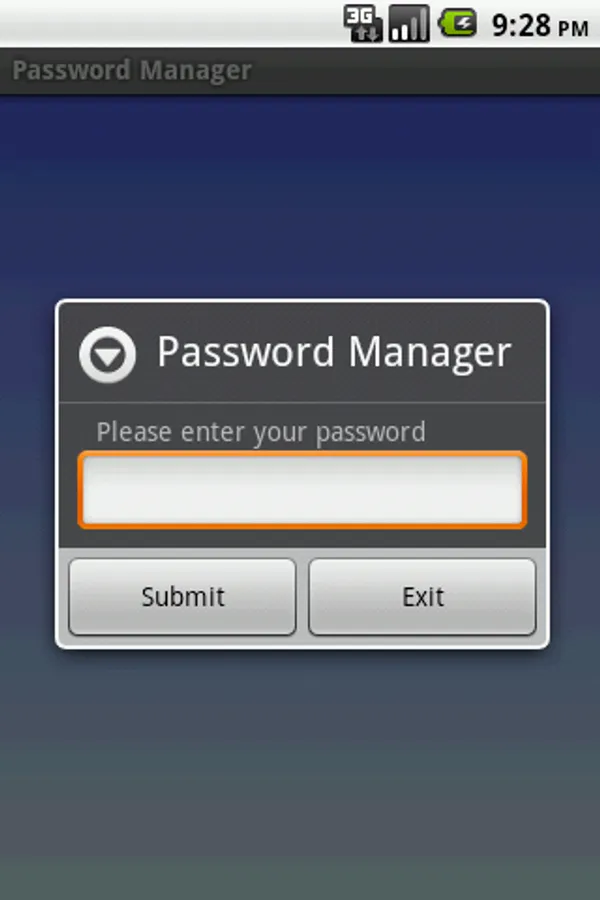Tap the 9:28 clock in status bar

[521, 26]
